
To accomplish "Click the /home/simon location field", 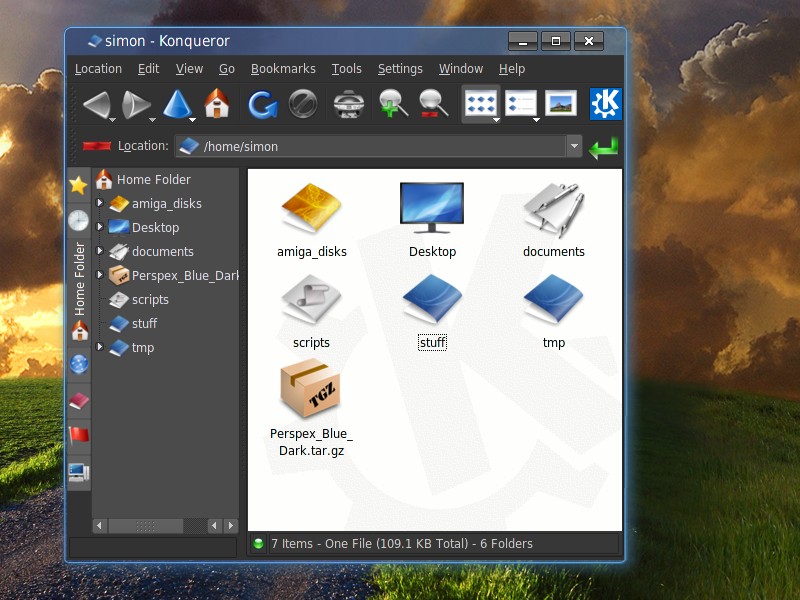I will click(x=371, y=146).
